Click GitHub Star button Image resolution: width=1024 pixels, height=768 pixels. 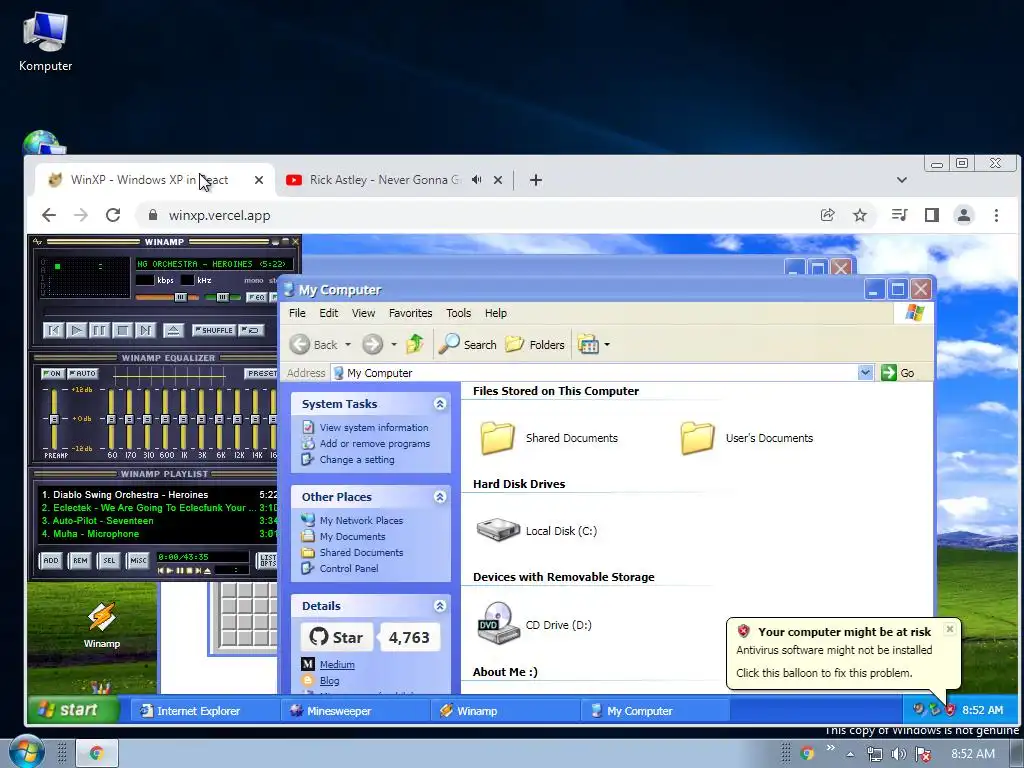pyautogui.click(x=337, y=637)
